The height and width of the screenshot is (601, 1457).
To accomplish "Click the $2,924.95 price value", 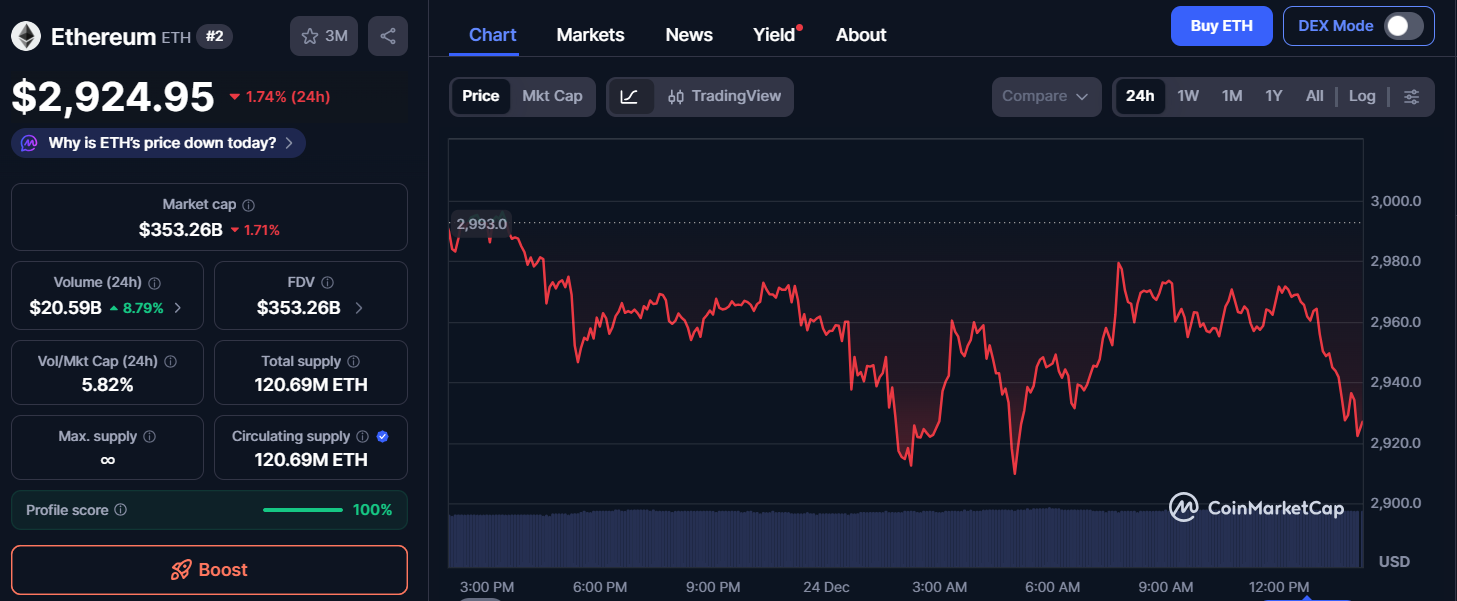I will tap(113, 96).
